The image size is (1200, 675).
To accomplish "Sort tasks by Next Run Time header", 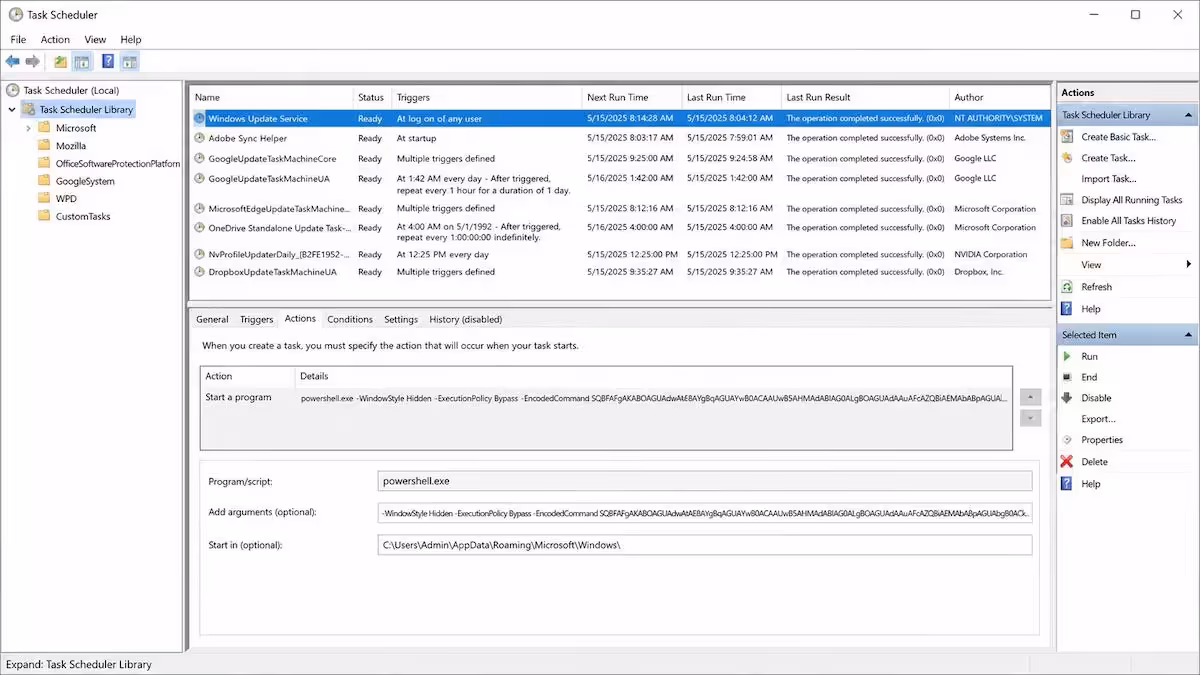I will click(x=631, y=97).
